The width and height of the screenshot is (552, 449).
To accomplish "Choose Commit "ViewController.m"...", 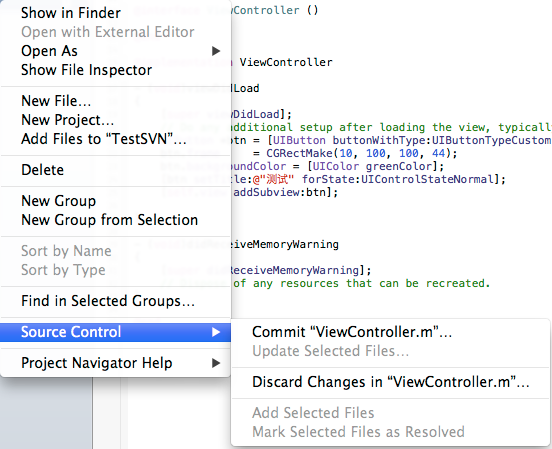I will (x=390, y=332).
